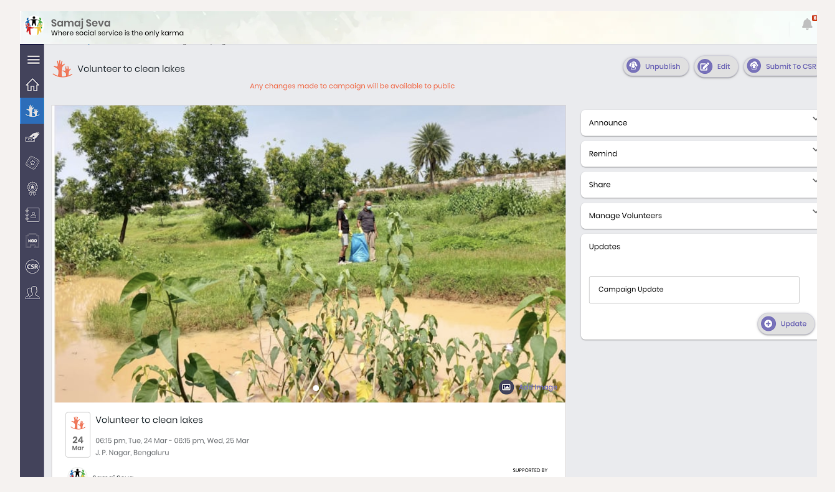
Task: Click the Unpublish button
Action: coord(656,67)
